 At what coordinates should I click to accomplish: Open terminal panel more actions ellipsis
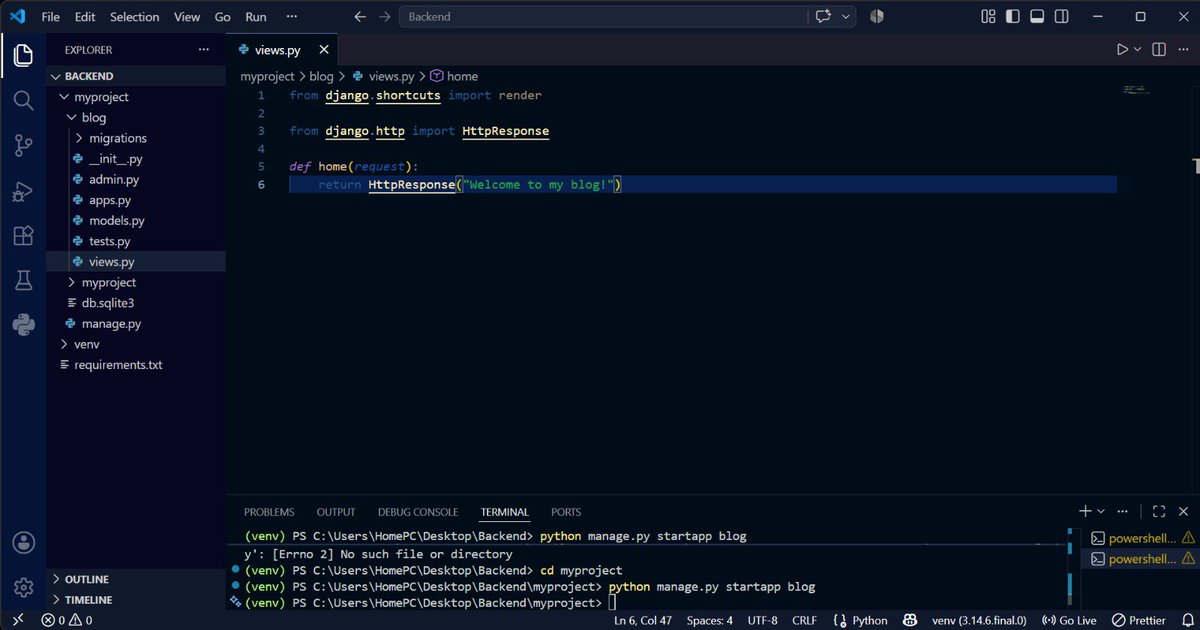(x=1124, y=511)
